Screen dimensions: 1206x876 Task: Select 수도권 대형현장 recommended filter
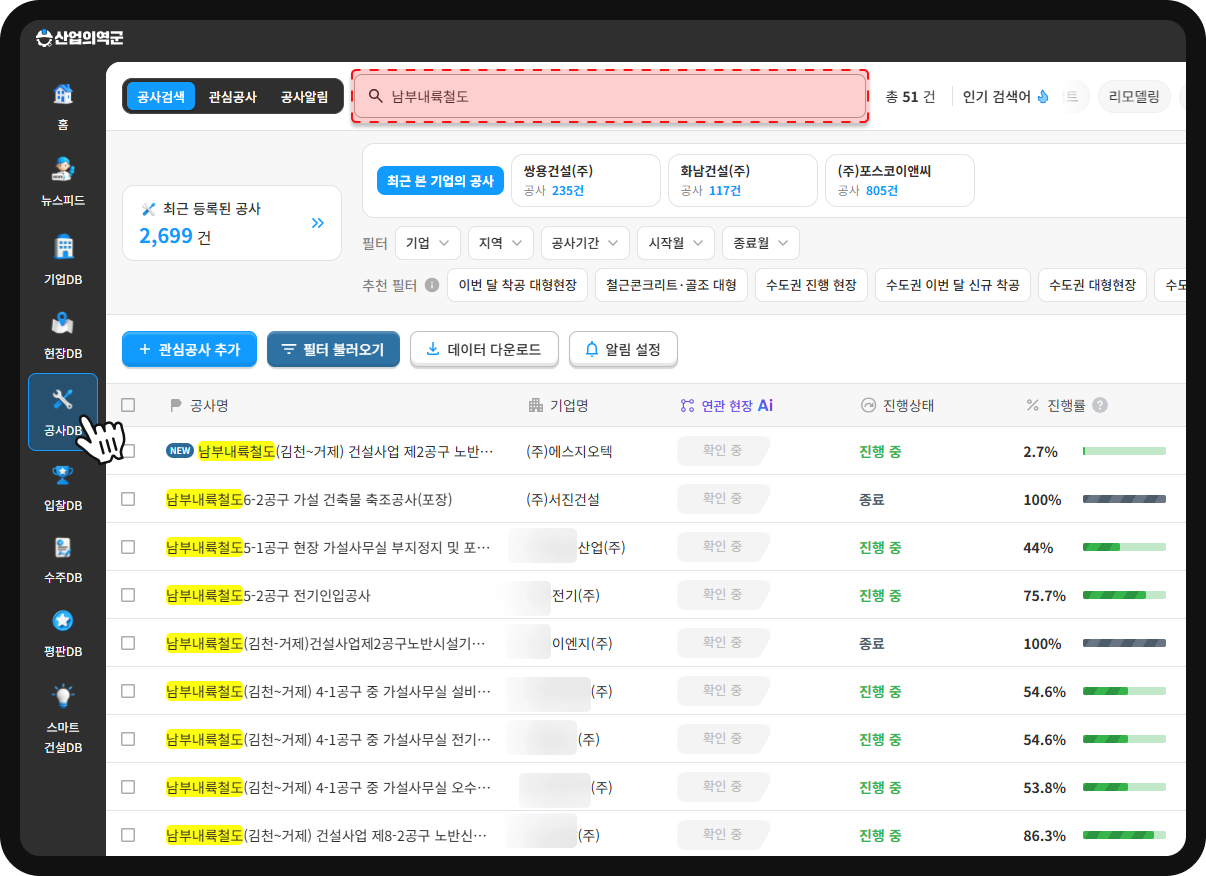click(x=1092, y=285)
